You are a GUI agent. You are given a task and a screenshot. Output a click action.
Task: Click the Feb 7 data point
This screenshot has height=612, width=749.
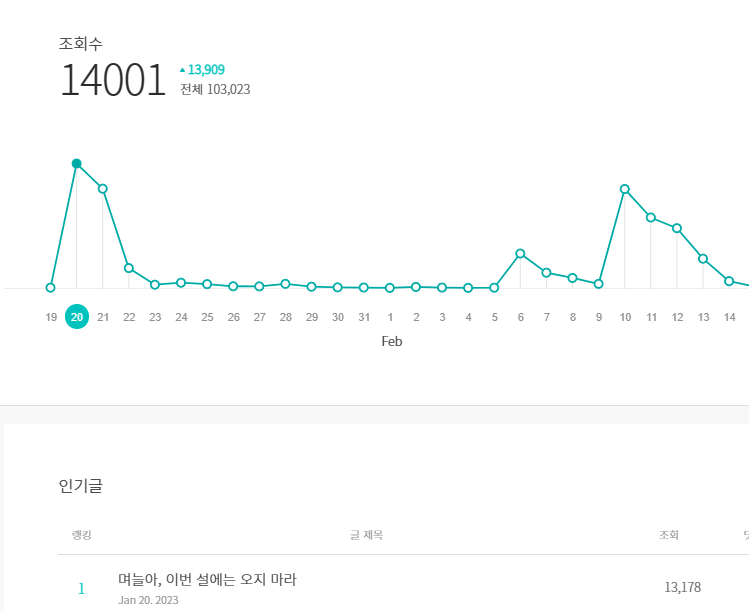click(546, 273)
